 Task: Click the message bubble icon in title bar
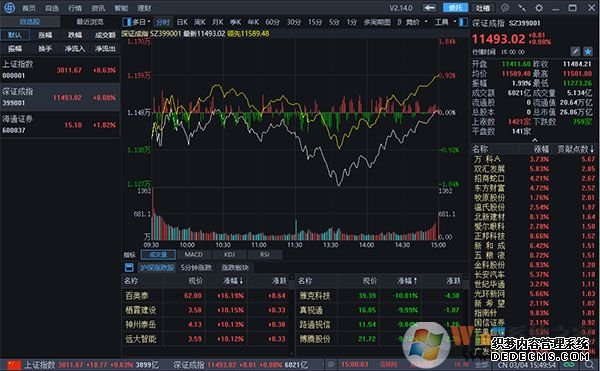[505, 8]
